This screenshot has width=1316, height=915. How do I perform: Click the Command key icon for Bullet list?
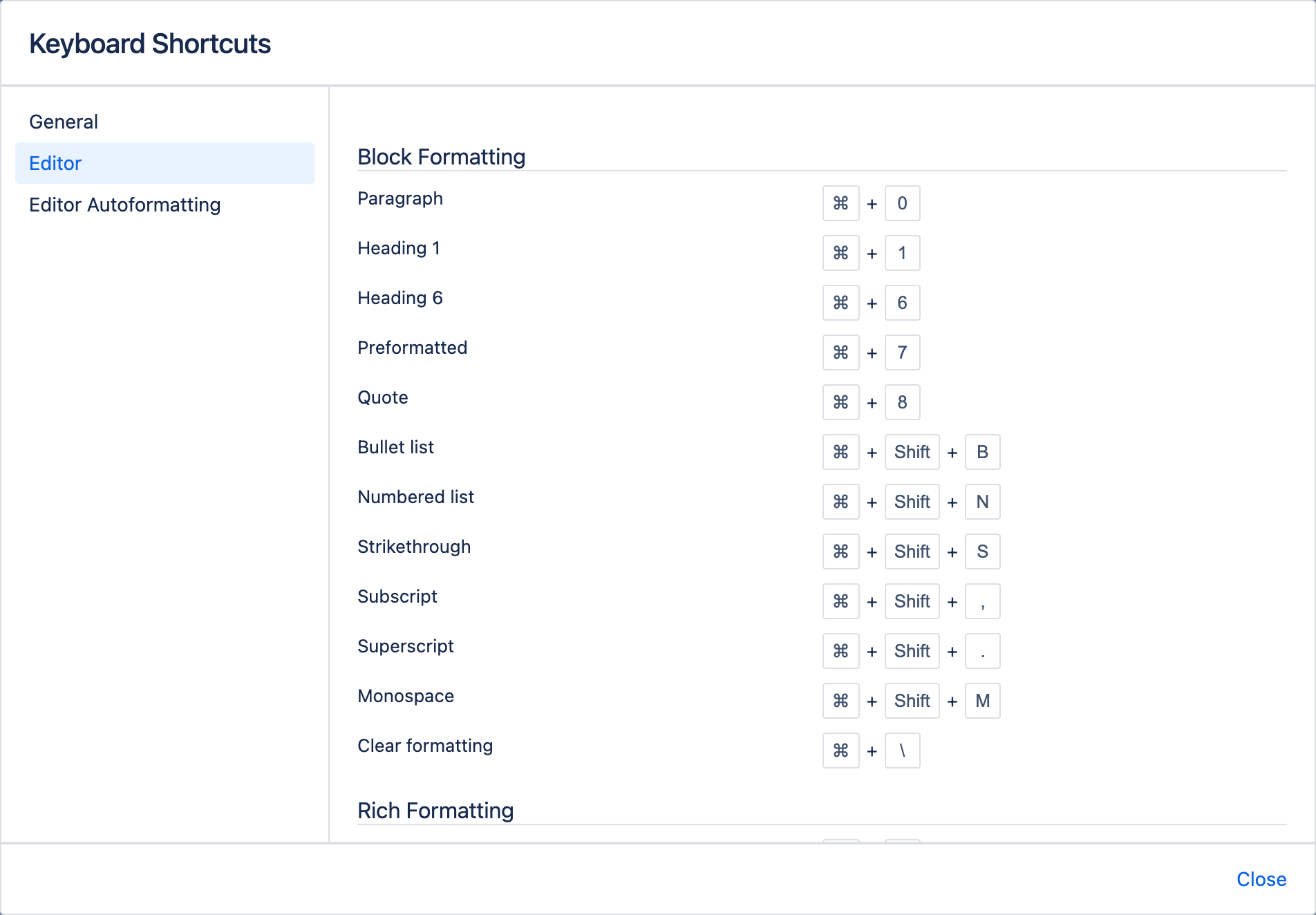click(x=840, y=452)
